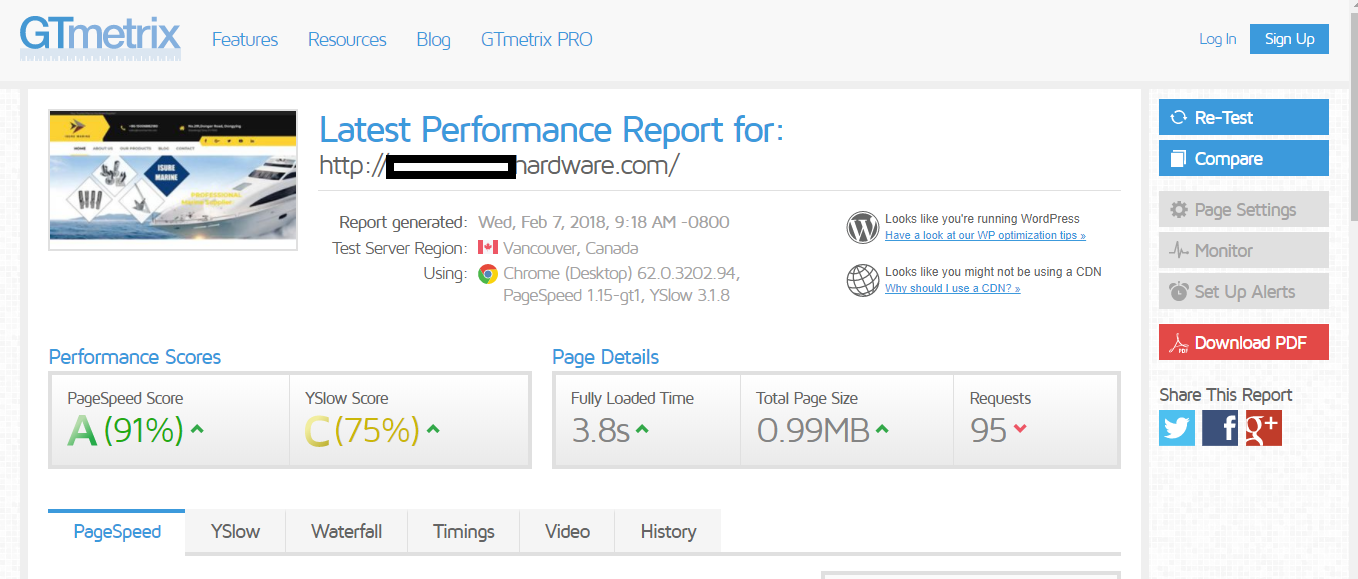The width and height of the screenshot is (1358, 579).
Task: Open the Features menu
Action: point(245,40)
